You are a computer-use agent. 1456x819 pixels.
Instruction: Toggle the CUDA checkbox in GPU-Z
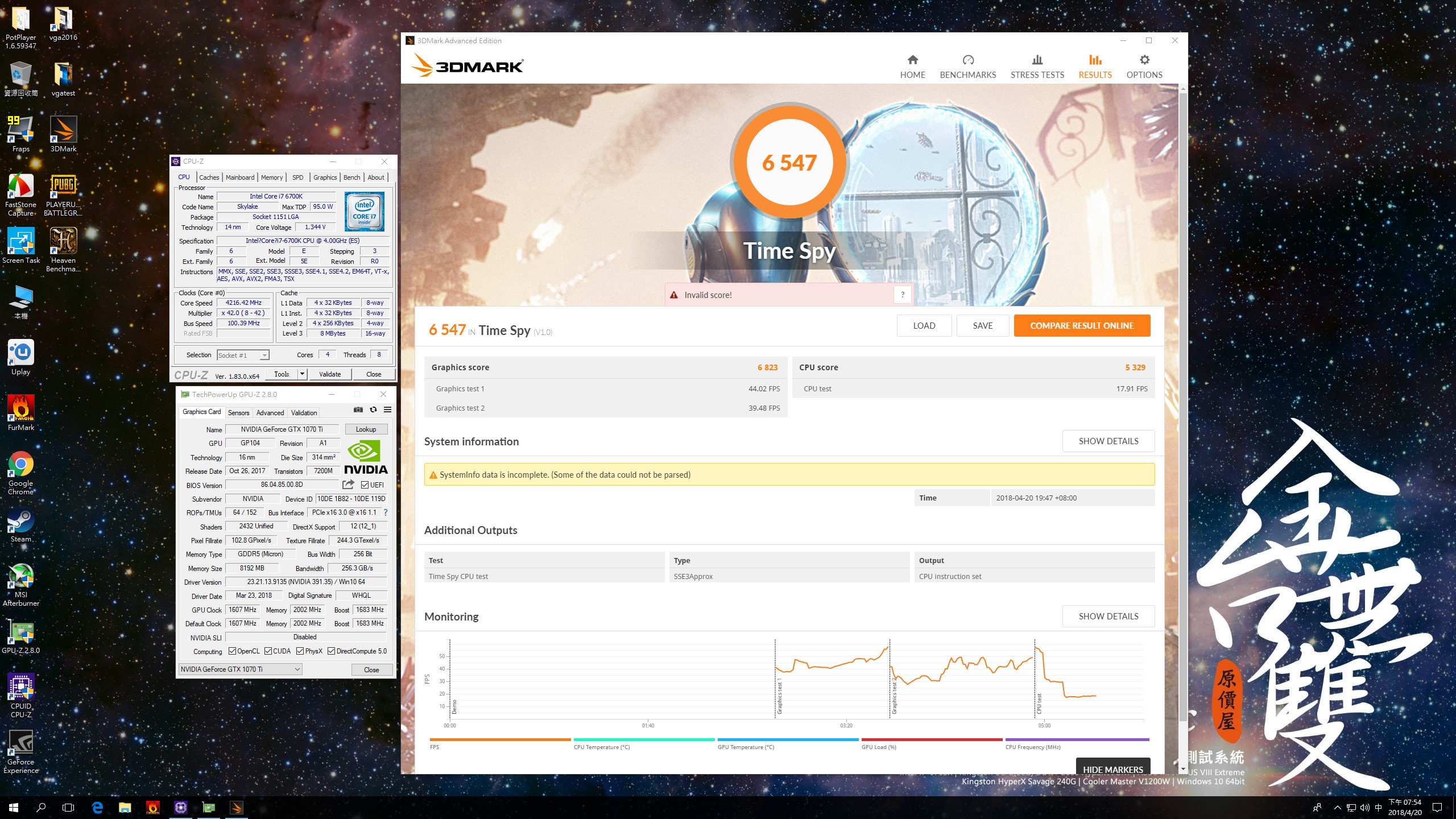pyautogui.click(x=268, y=651)
